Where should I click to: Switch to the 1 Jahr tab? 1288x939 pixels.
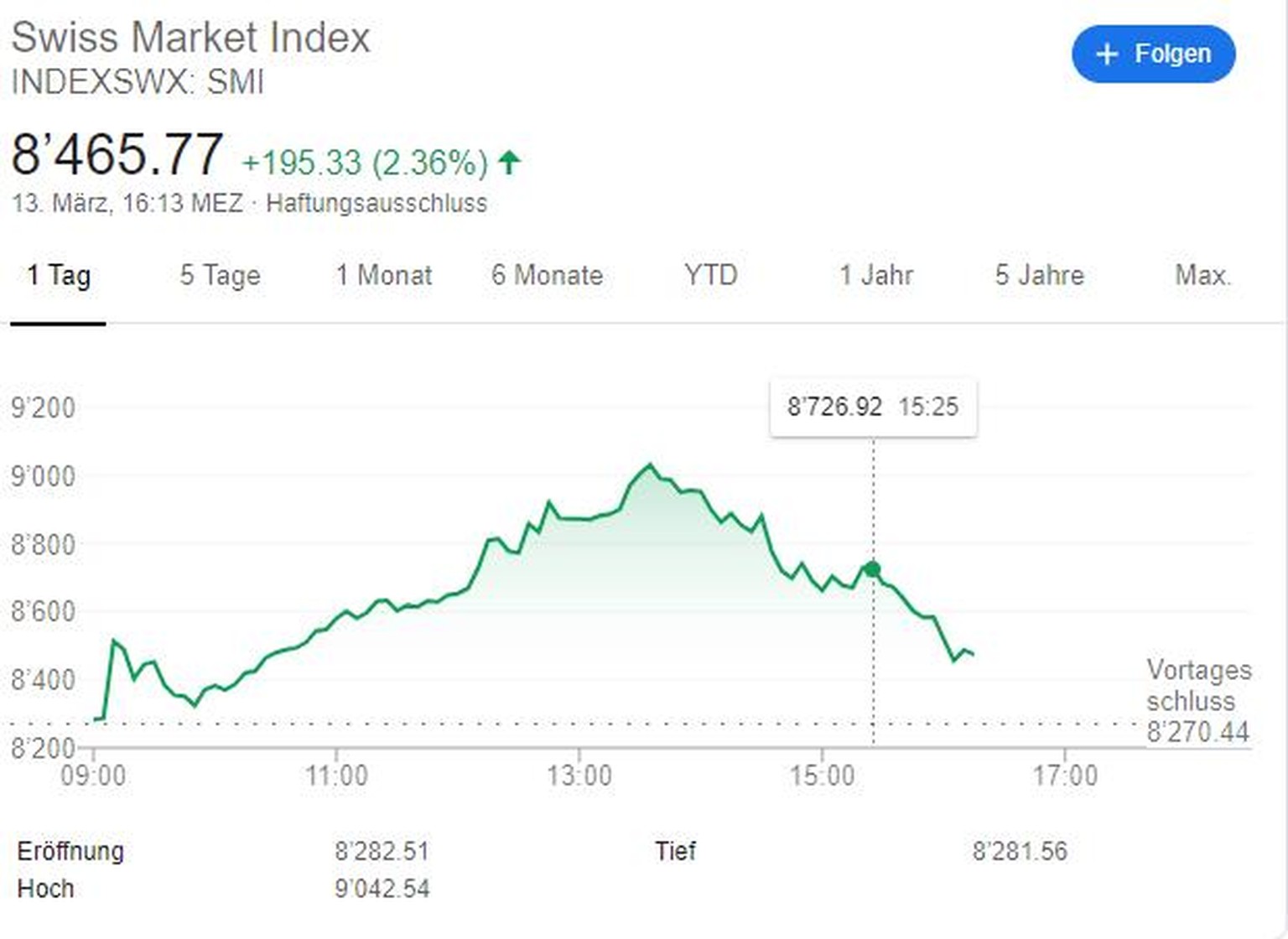(876, 276)
